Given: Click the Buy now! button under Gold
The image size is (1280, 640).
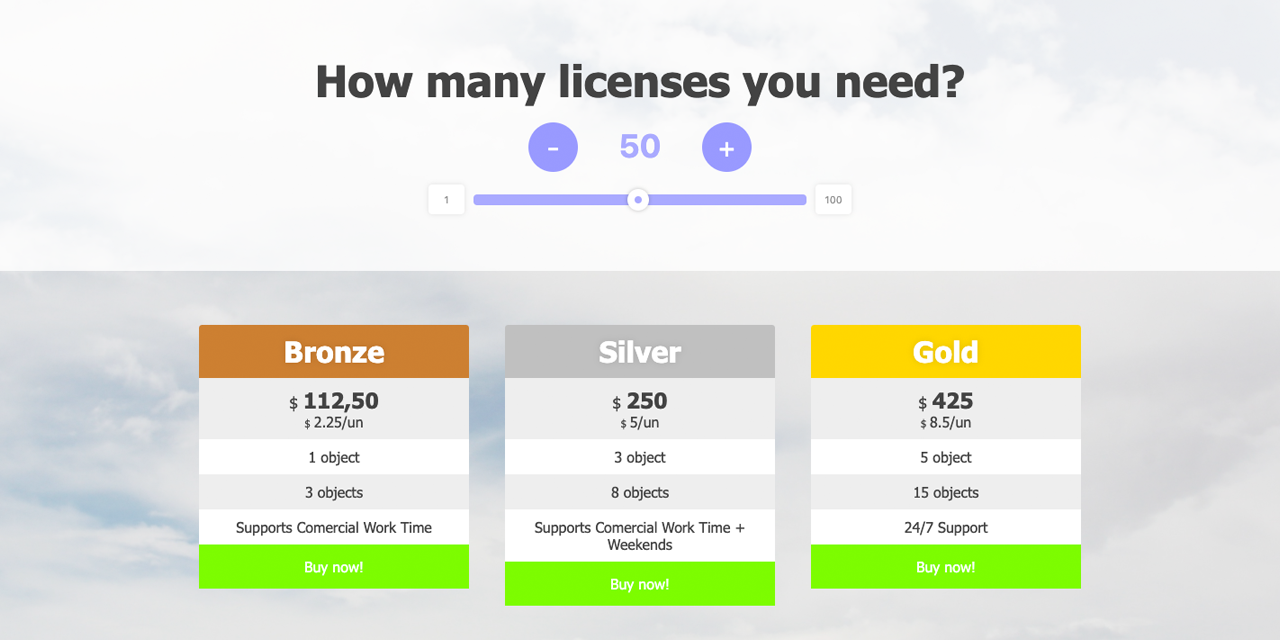Looking at the screenshot, I should [x=946, y=567].
